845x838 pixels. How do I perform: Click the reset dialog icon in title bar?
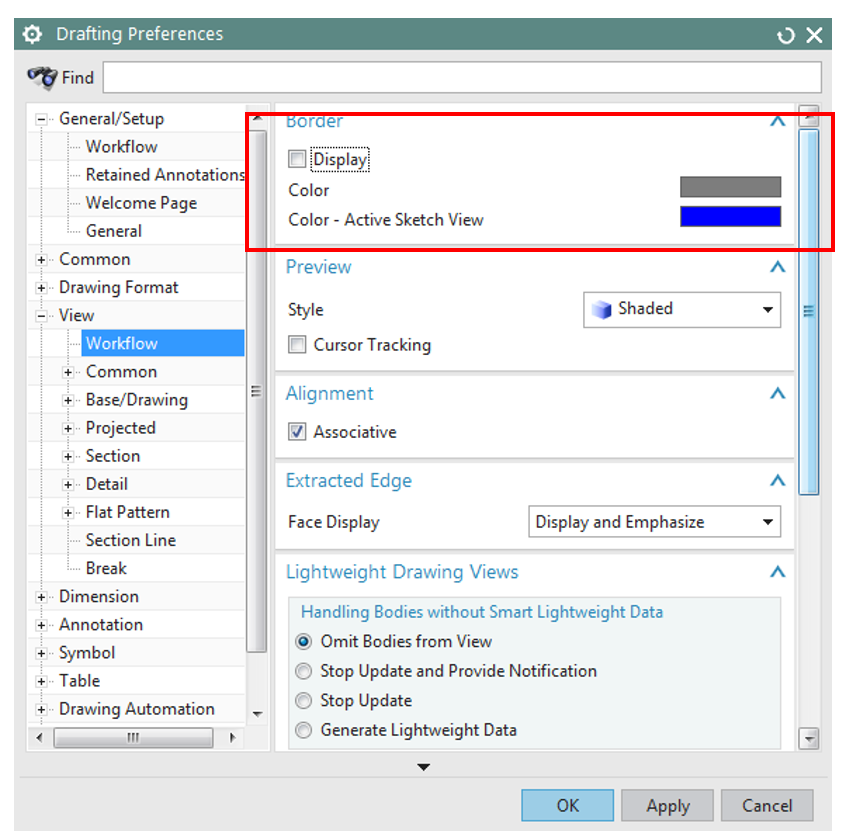click(x=785, y=36)
